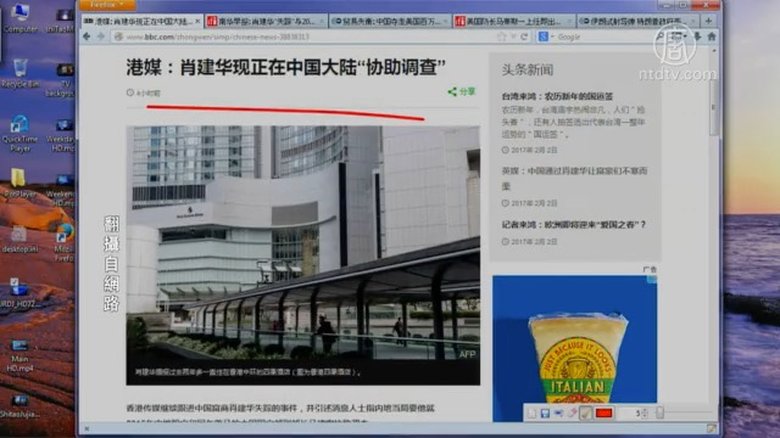
Task: Click the new blank page annotation icon
Action: tap(531, 412)
